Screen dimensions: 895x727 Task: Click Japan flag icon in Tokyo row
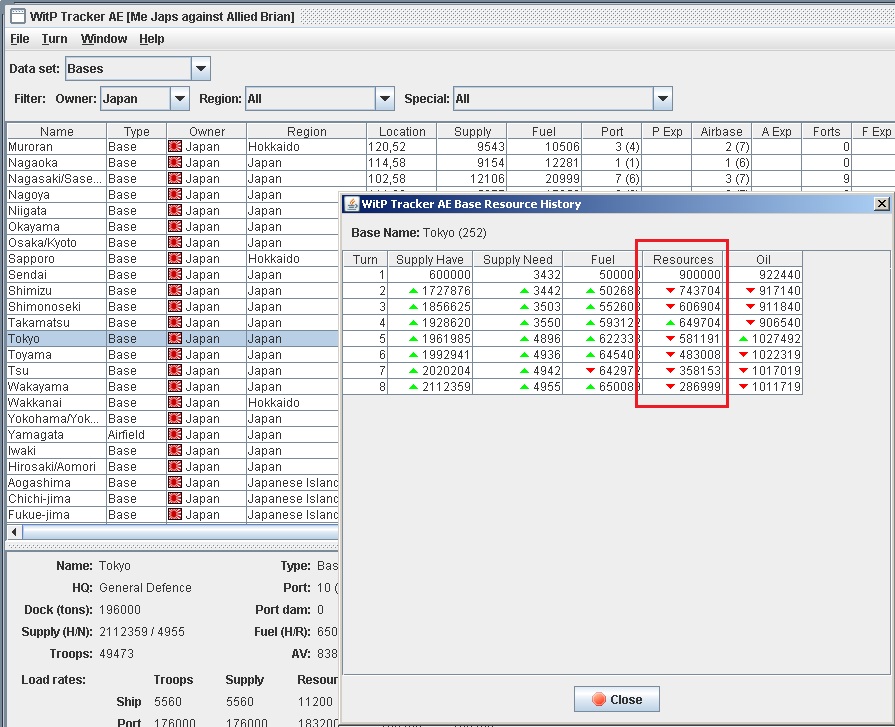point(175,338)
